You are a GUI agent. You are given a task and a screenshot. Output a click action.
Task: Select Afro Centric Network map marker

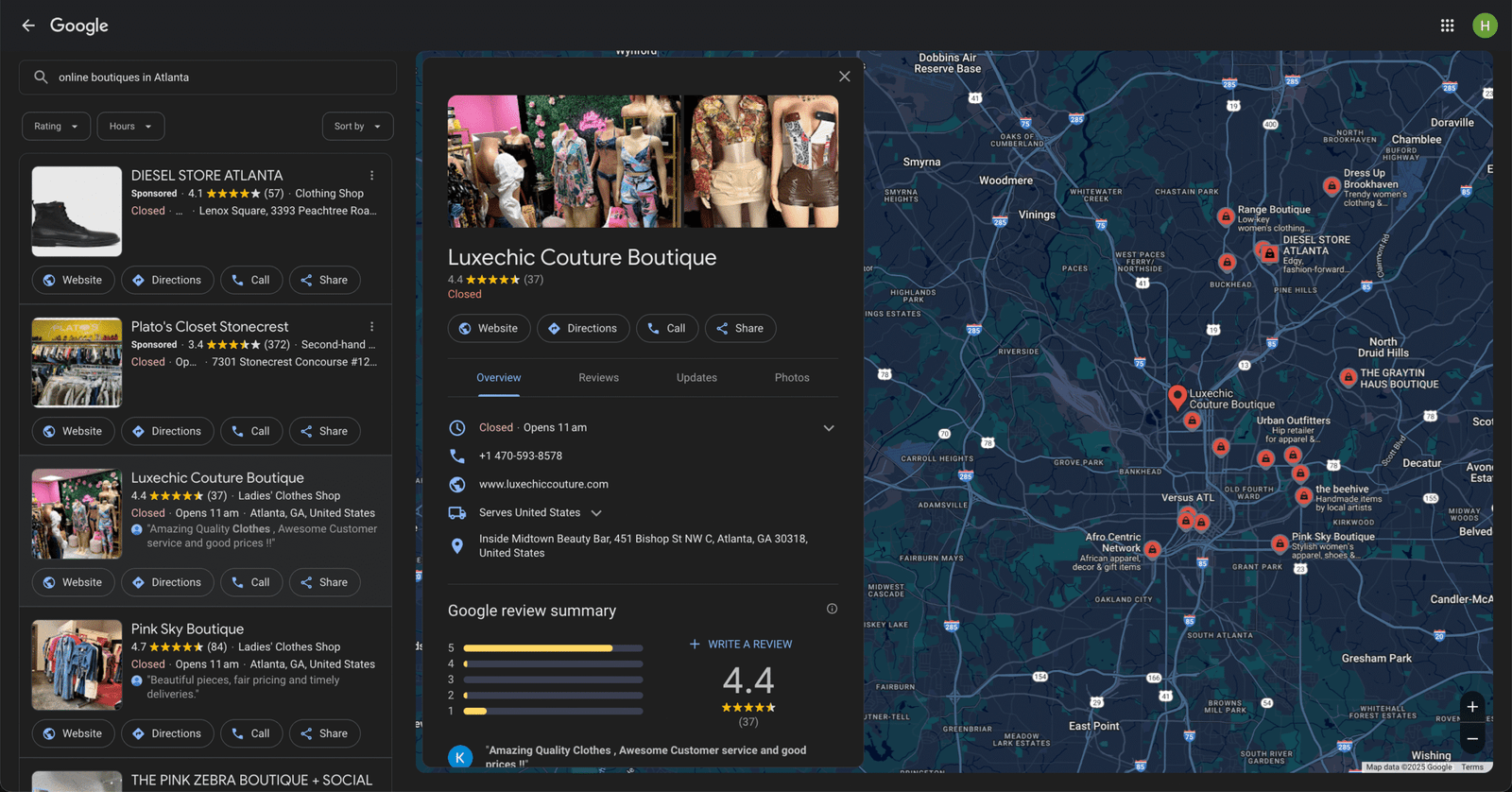click(x=1153, y=549)
